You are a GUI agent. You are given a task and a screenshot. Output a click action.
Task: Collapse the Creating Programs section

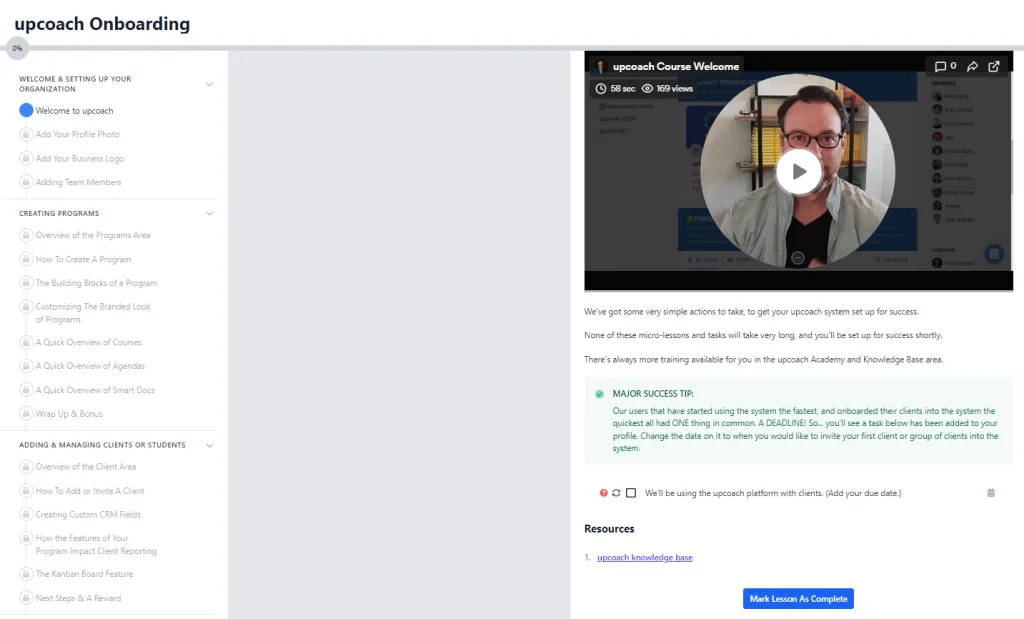tap(209, 213)
